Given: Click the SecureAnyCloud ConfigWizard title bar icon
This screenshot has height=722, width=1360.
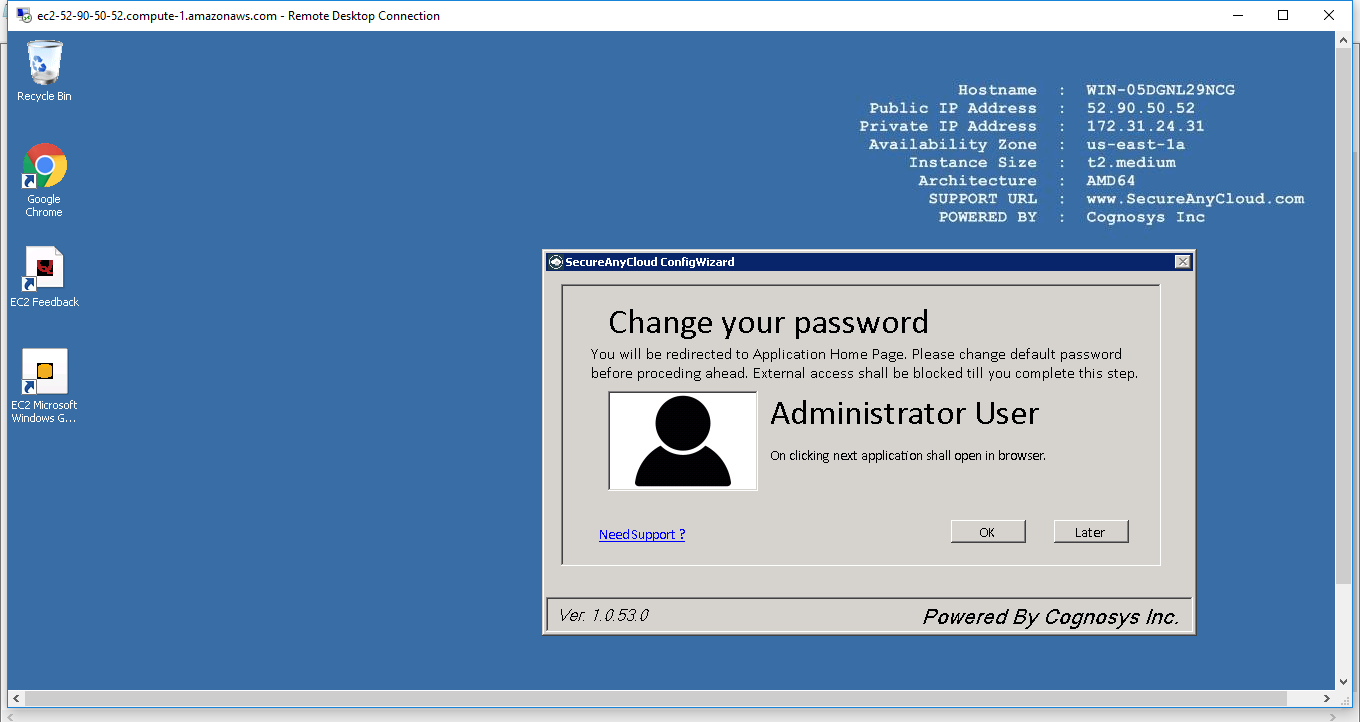Looking at the screenshot, I should 556,262.
